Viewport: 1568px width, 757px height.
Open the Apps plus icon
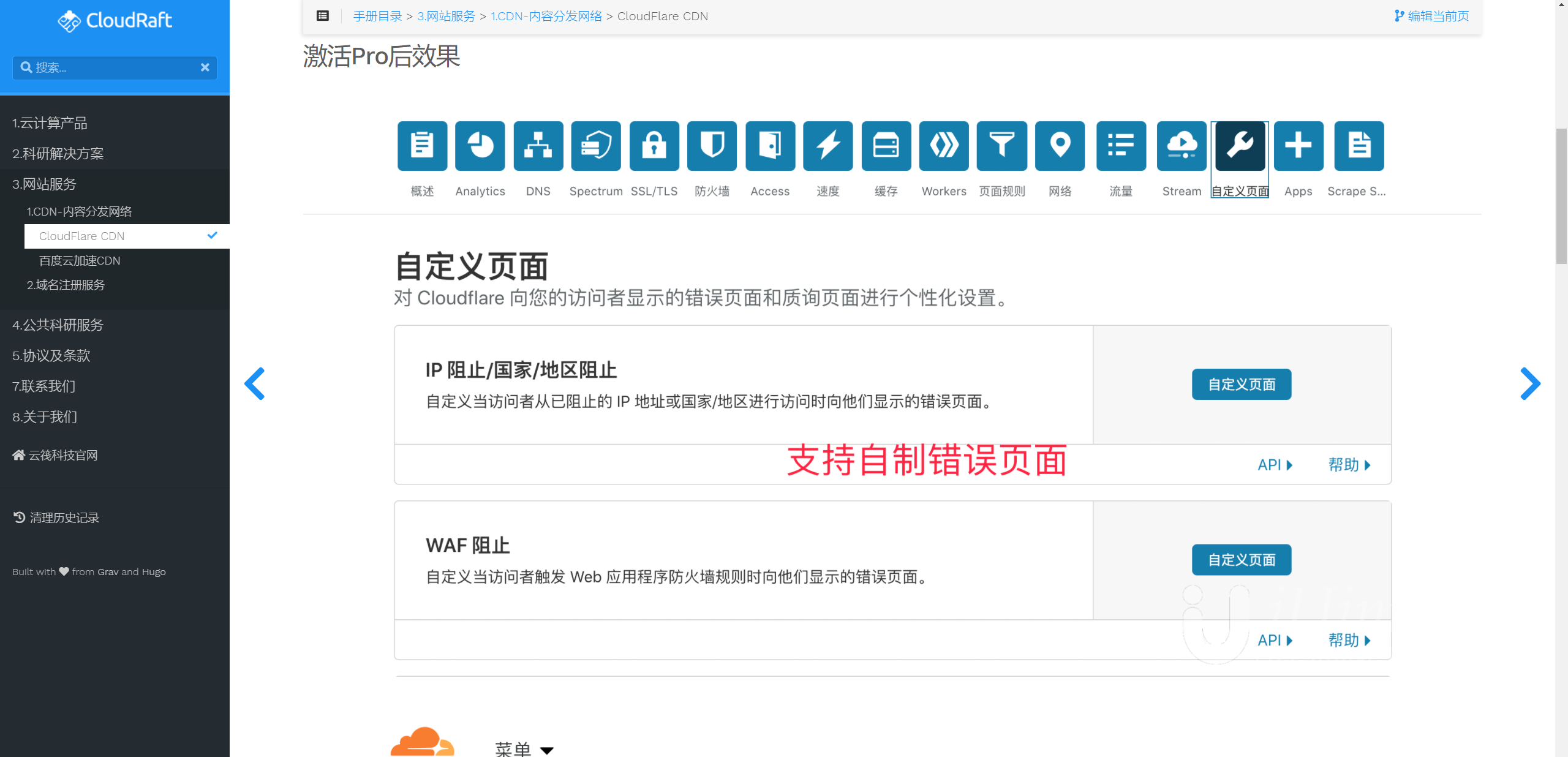tap(1298, 146)
